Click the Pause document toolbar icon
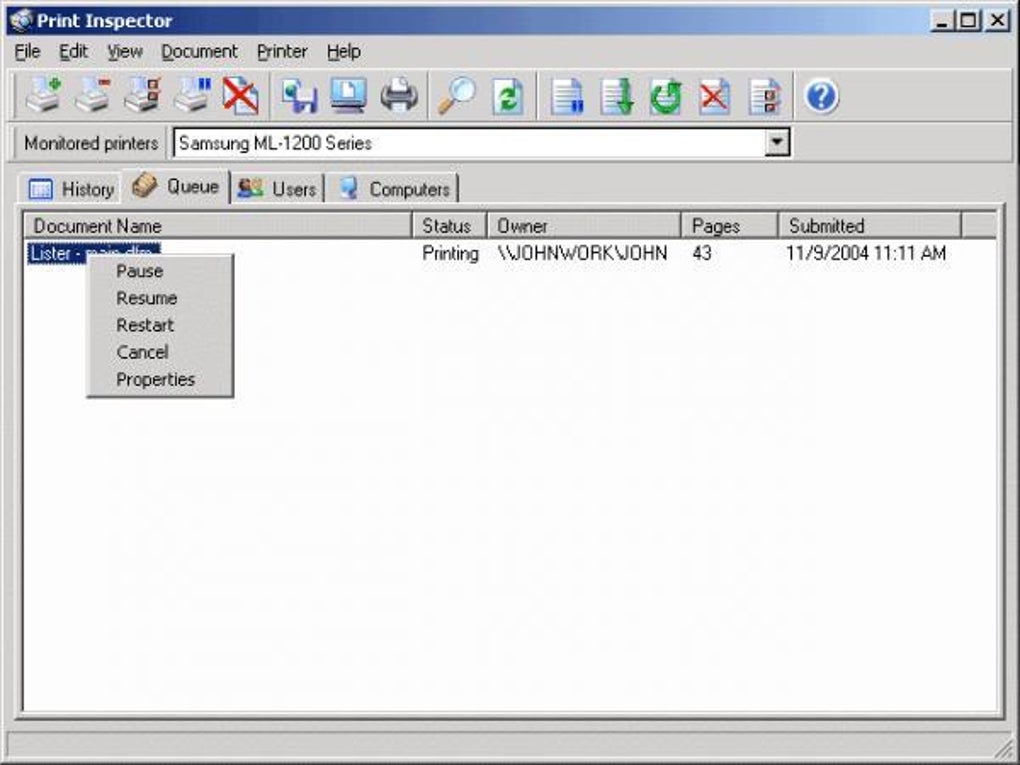 pyautogui.click(x=567, y=96)
